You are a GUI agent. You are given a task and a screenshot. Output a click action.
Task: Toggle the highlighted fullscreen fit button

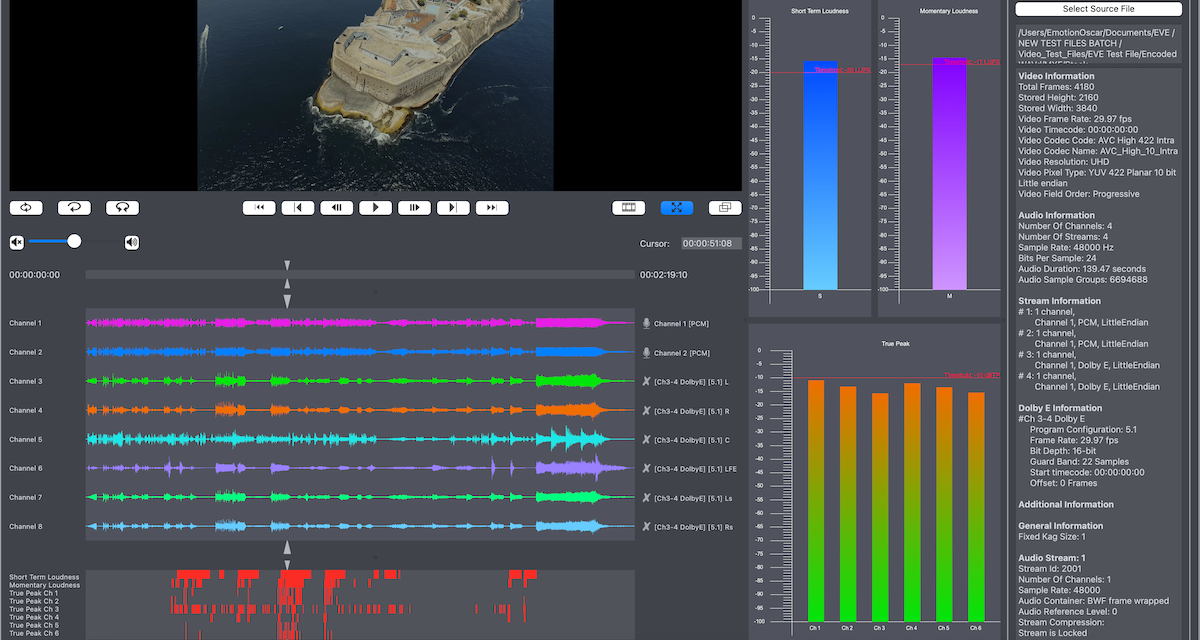tap(677, 208)
